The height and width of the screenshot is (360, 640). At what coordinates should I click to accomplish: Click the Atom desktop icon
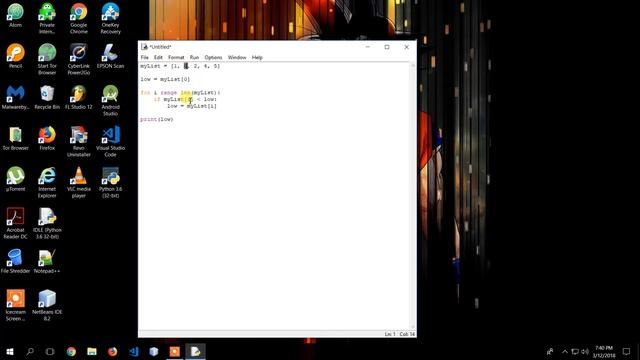(16, 16)
